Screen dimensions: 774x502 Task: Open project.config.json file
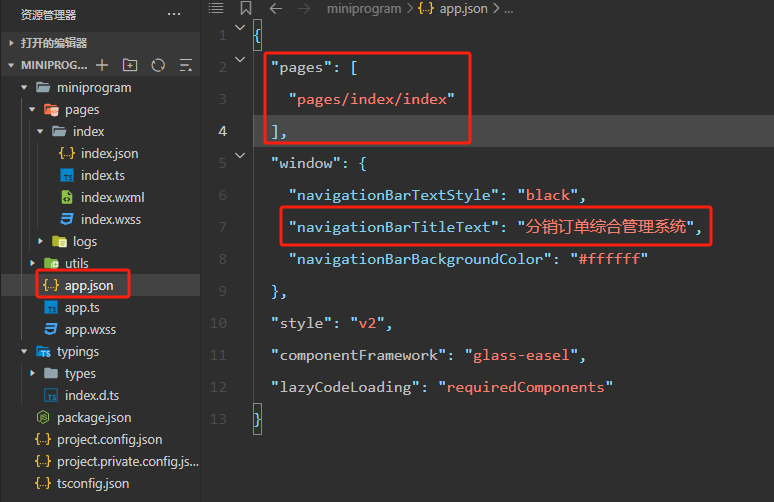[x=110, y=439]
